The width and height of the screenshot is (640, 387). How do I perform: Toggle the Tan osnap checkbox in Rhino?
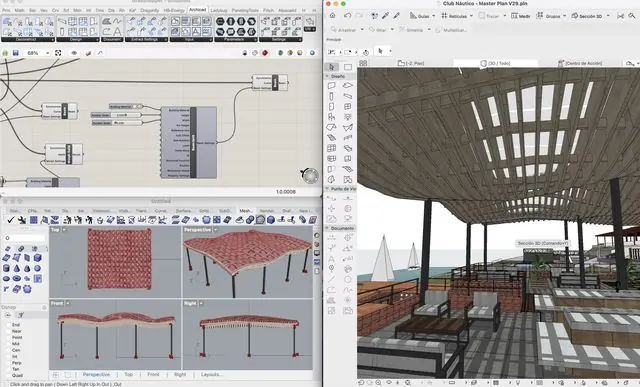(x=9, y=369)
